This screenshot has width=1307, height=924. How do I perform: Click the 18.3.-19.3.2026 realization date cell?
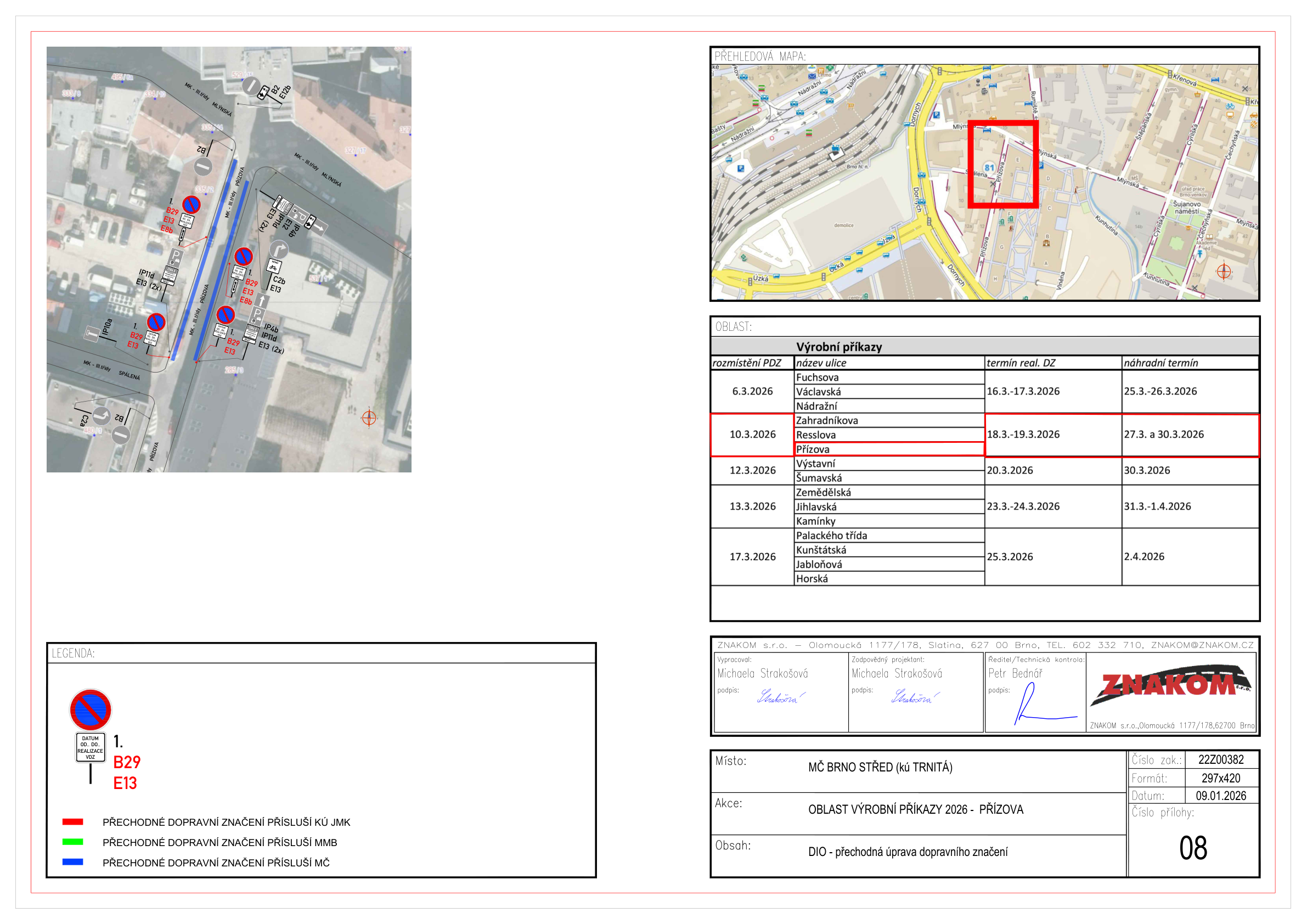pyautogui.click(x=1052, y=435)
